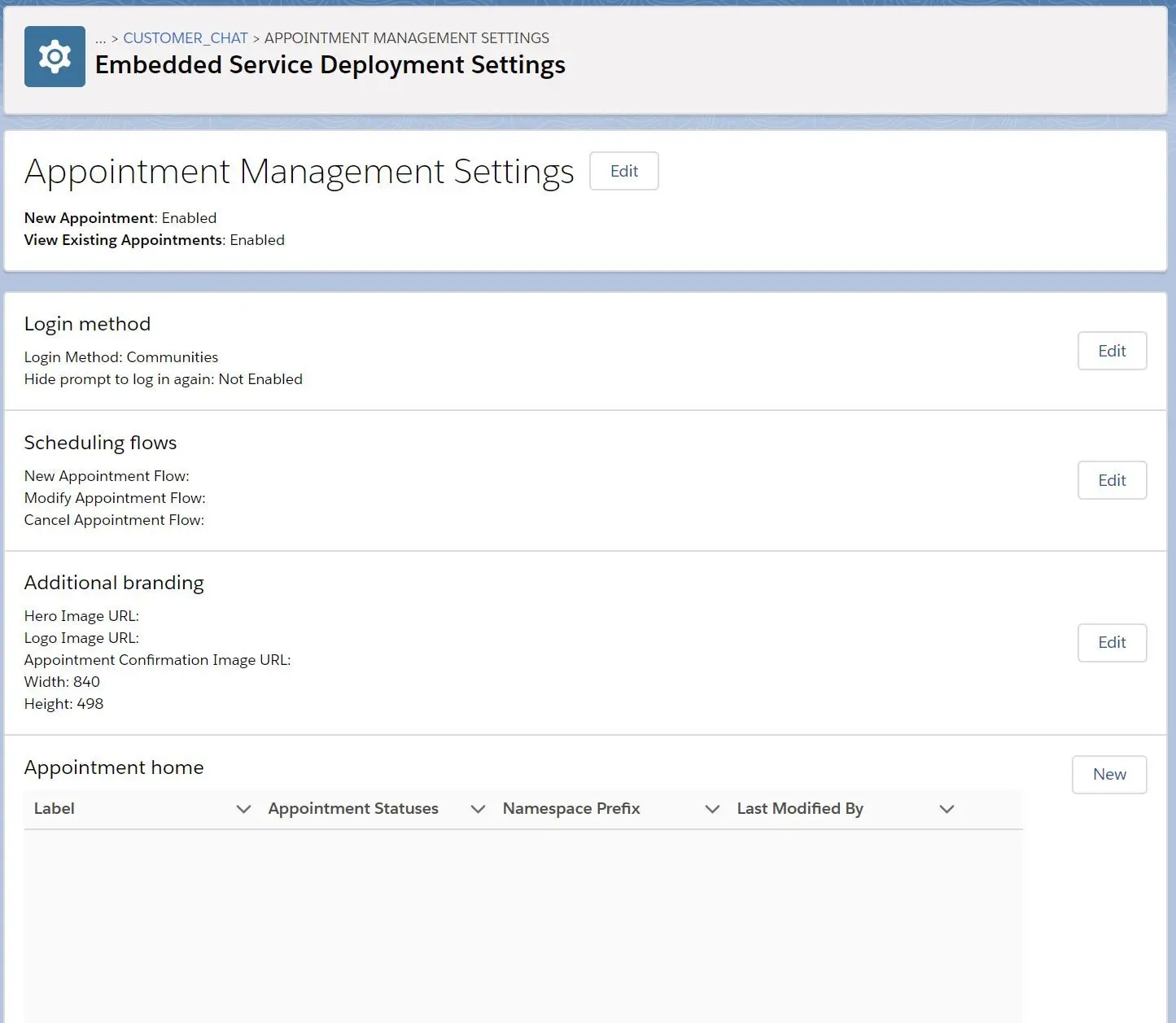Screen dimensions: 1176x1023
Task: Click 'Hero Image URL:' label
Action: [x=81, y=616]
